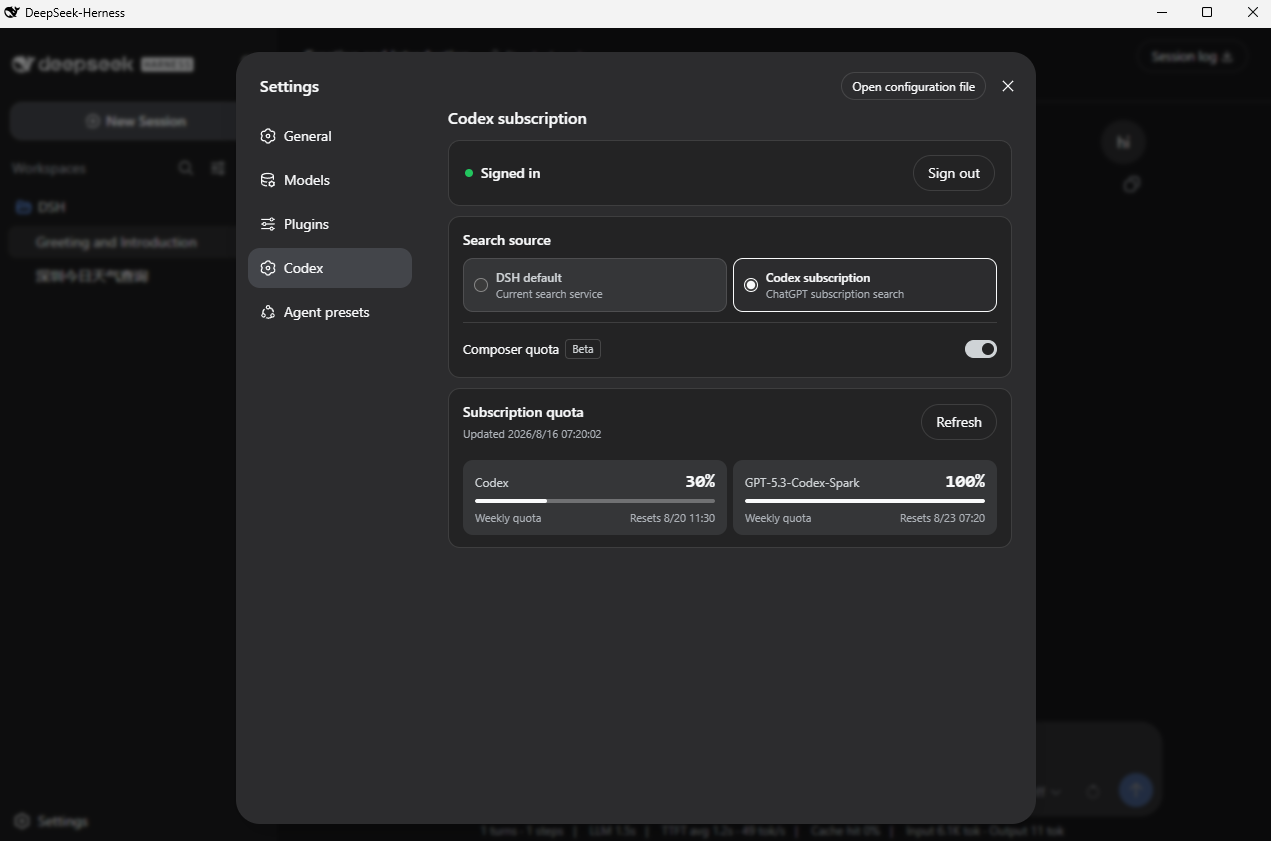
Task: Click the 100% GPT-5.3-Codex-Spark value
Action: pos(965,481)
